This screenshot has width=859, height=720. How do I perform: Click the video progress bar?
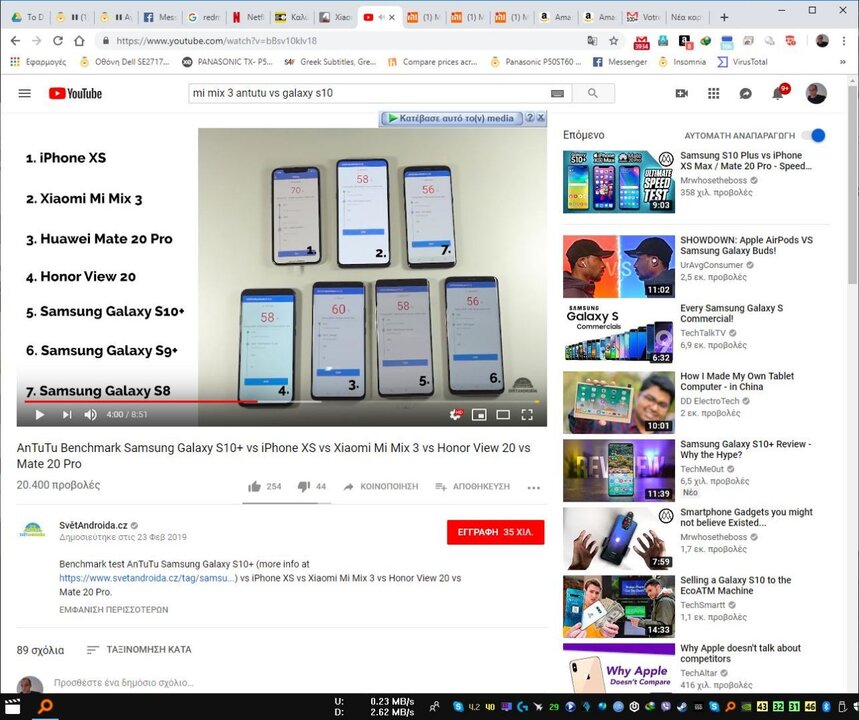(282, 402)
